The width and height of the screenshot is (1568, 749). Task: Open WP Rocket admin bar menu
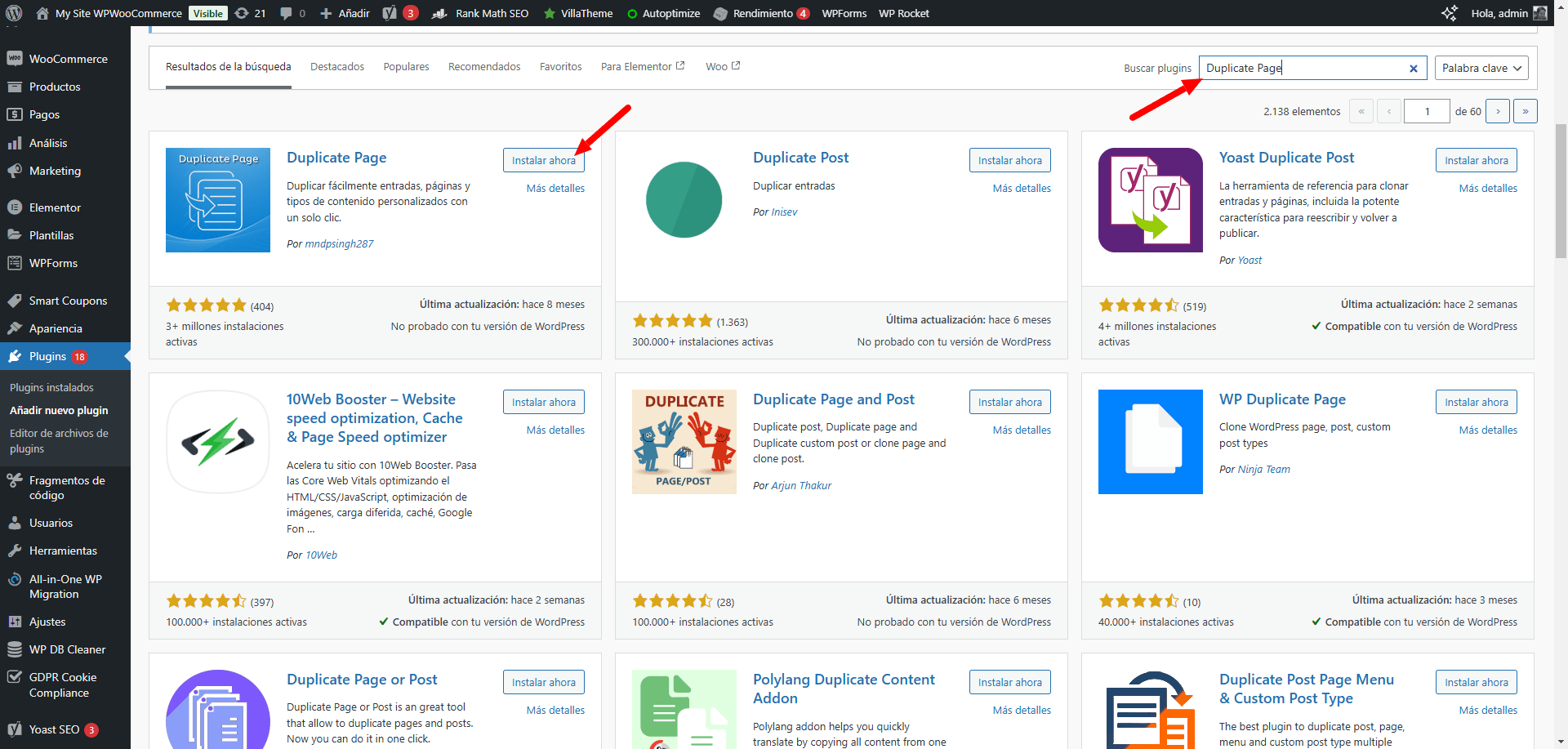(x=904, y=13)
